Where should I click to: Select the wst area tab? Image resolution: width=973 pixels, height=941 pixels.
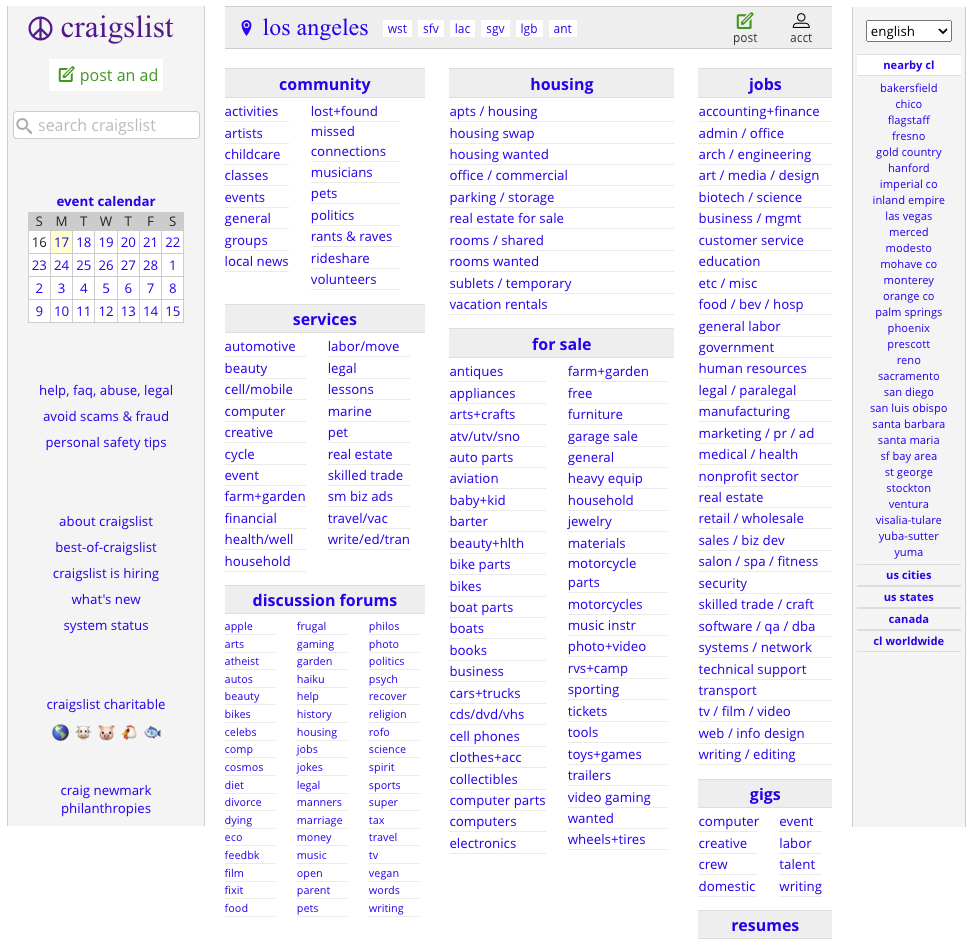[x=397, y=29]
